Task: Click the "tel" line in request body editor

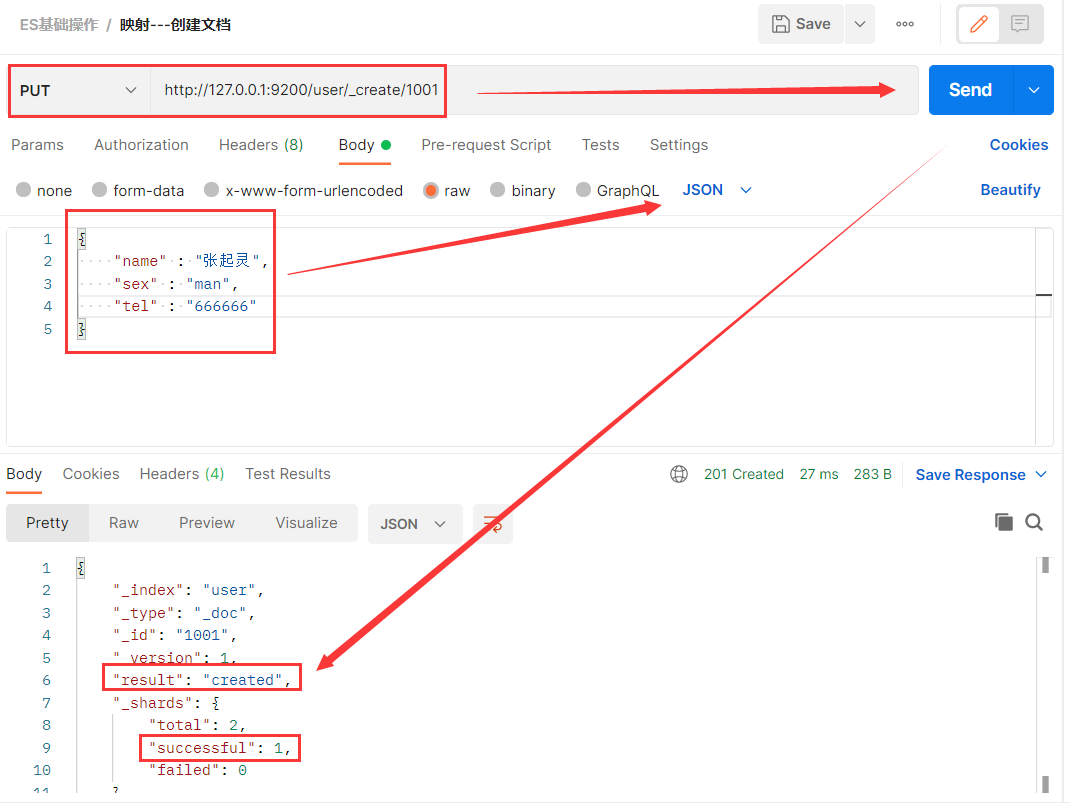Action: 185,306
